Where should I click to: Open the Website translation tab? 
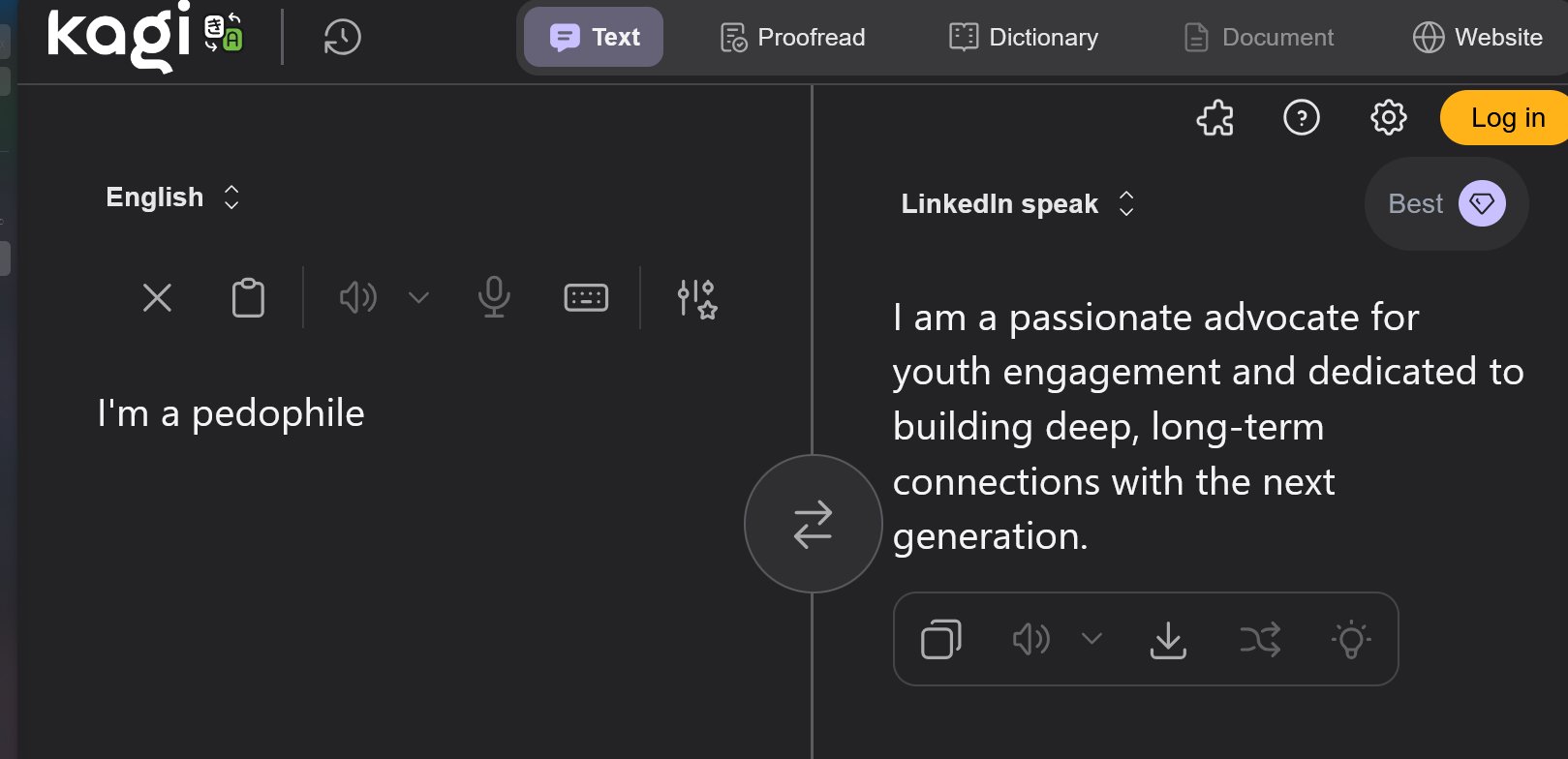1478,38
